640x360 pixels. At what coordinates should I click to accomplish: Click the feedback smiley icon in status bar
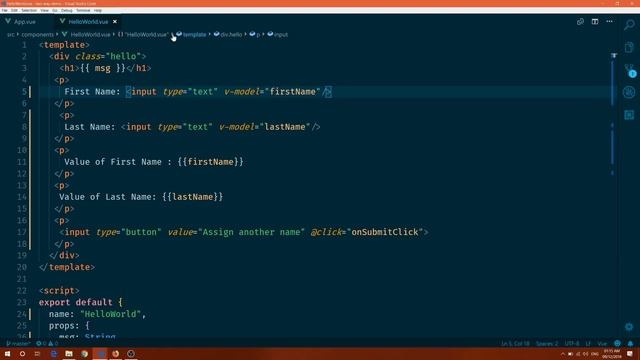617,344
